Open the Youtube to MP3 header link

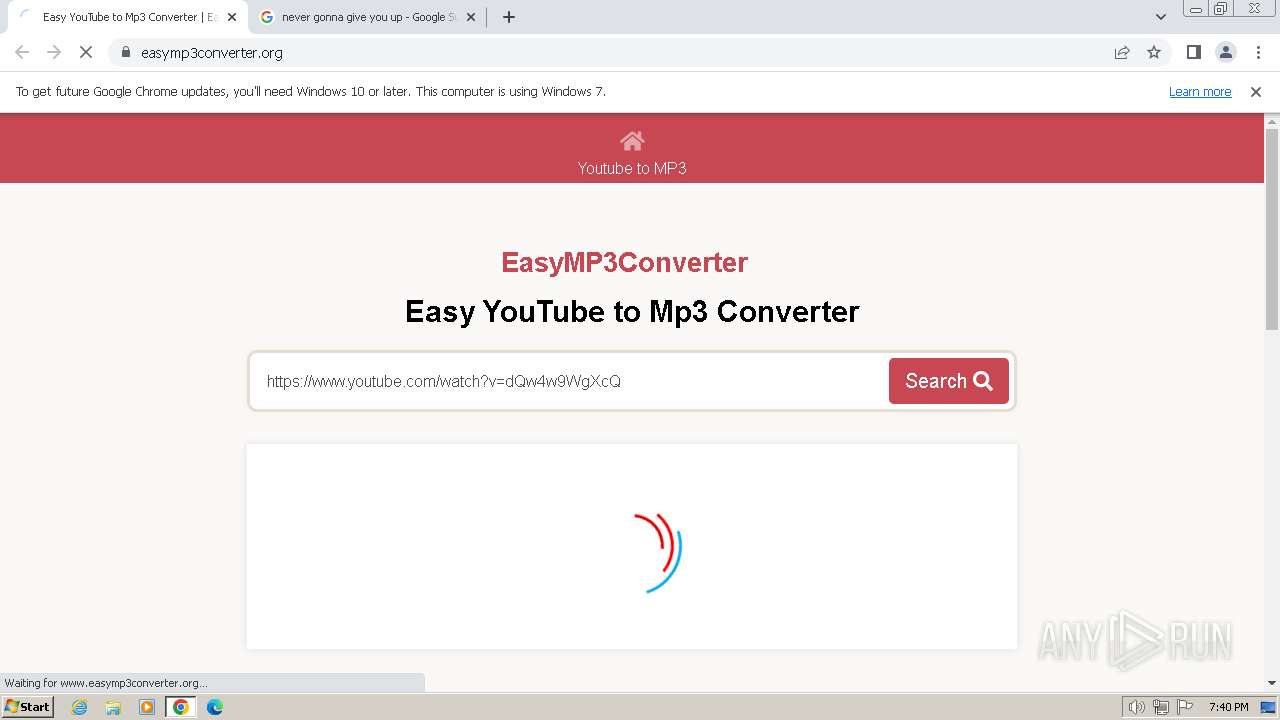632,168
